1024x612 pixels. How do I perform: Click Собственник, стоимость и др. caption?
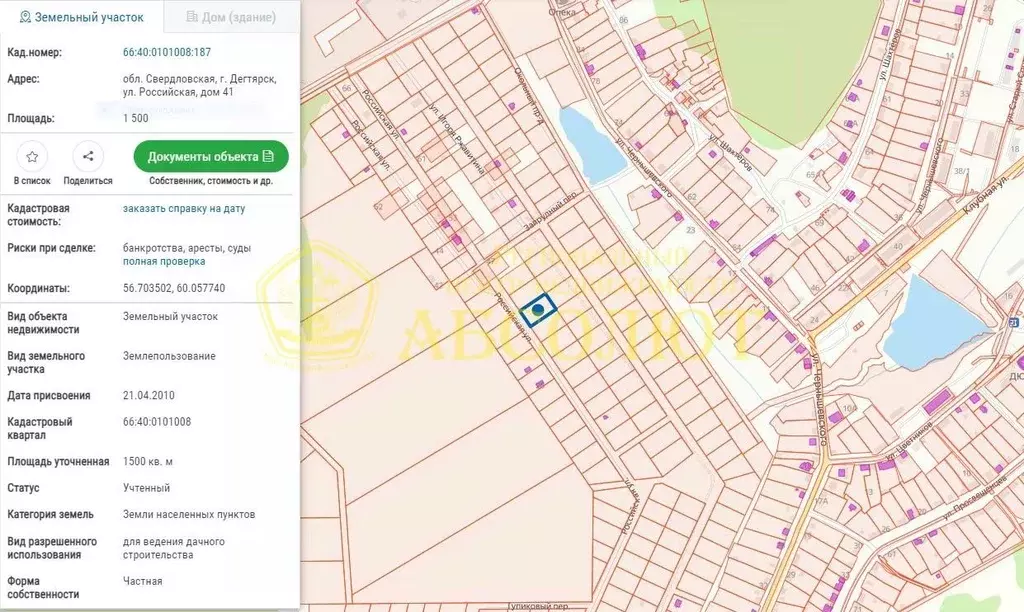[x=211, y=181]
